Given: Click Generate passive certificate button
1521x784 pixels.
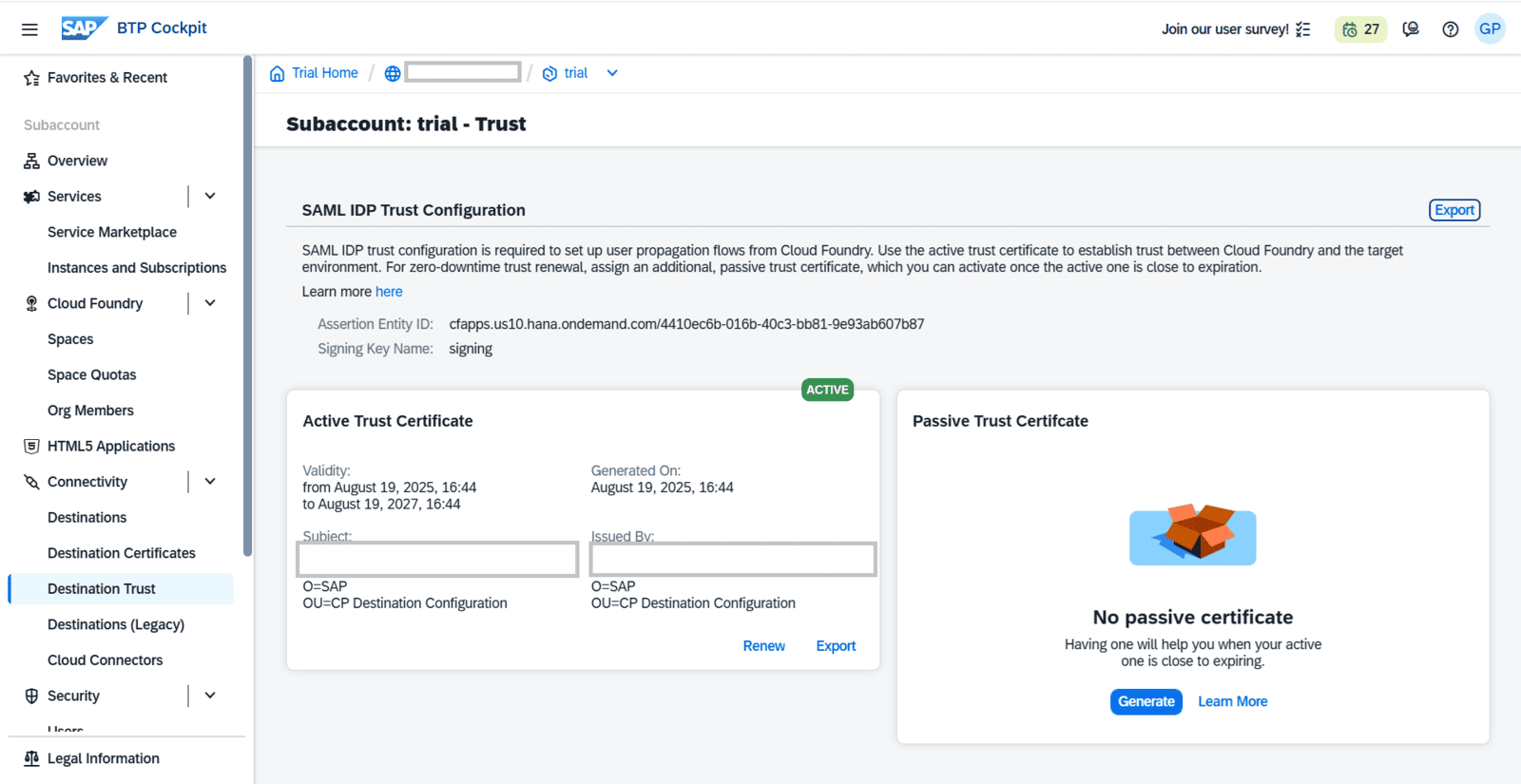Looking at the screenshot, I should pos(1146,701).
